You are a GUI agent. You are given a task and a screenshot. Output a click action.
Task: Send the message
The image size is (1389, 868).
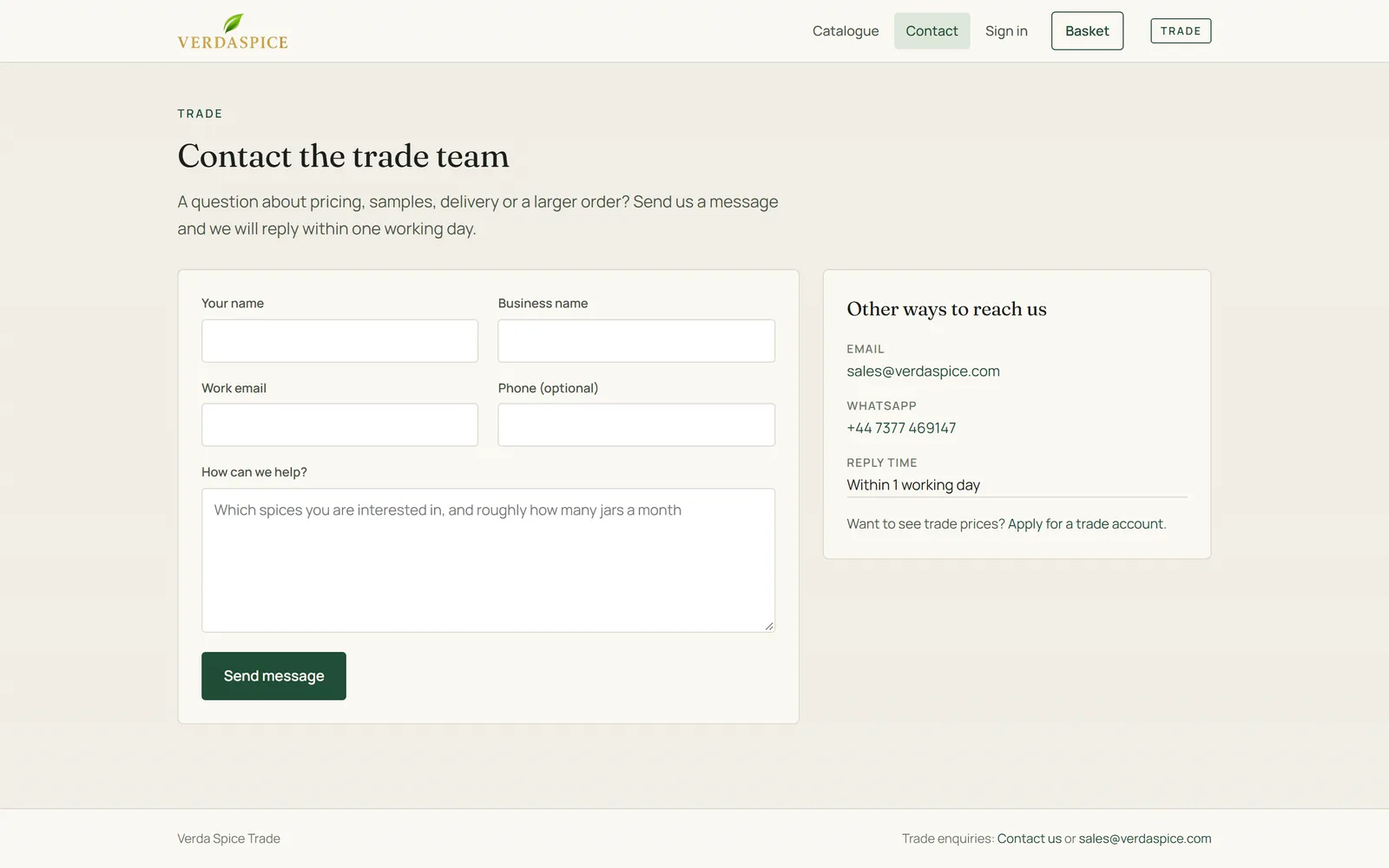[x=273, y=676]
